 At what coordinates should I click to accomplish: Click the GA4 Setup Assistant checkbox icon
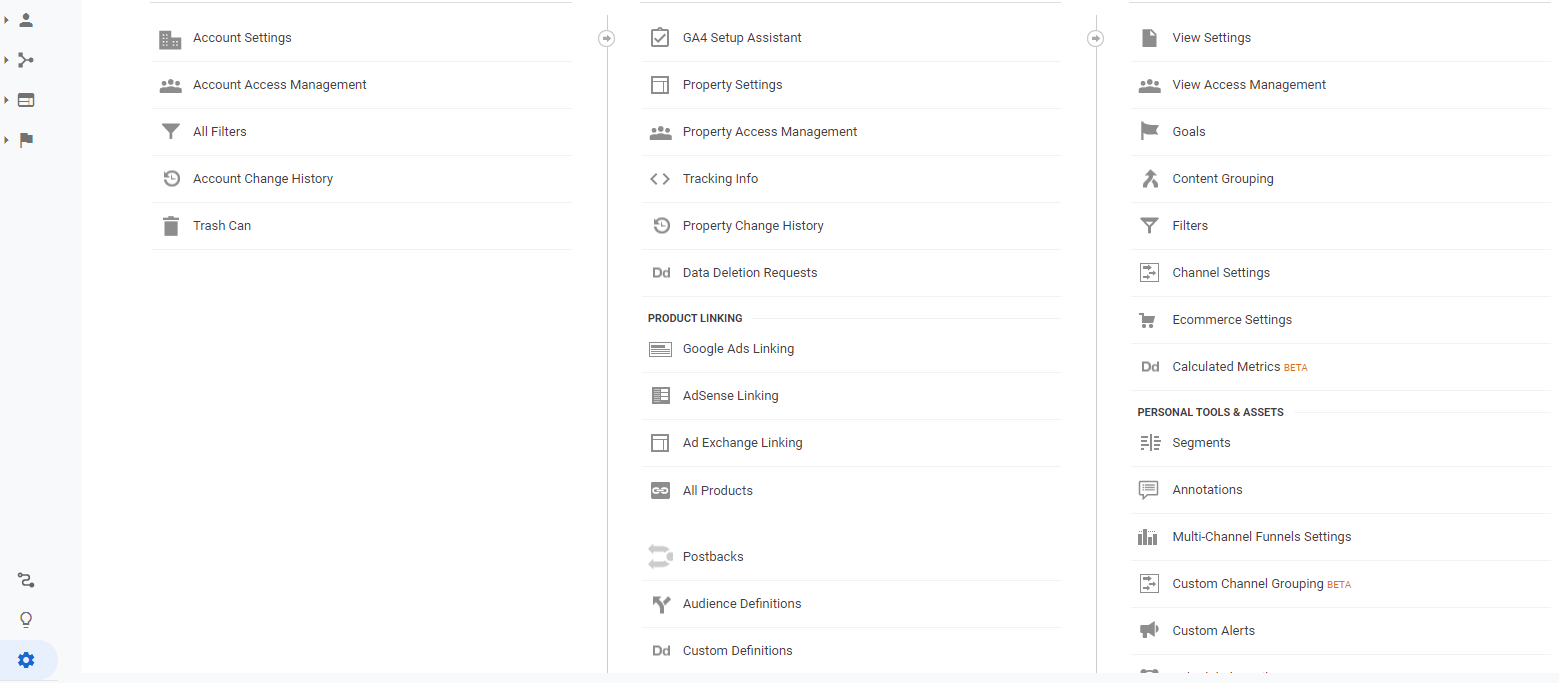[x=660, y=38]
